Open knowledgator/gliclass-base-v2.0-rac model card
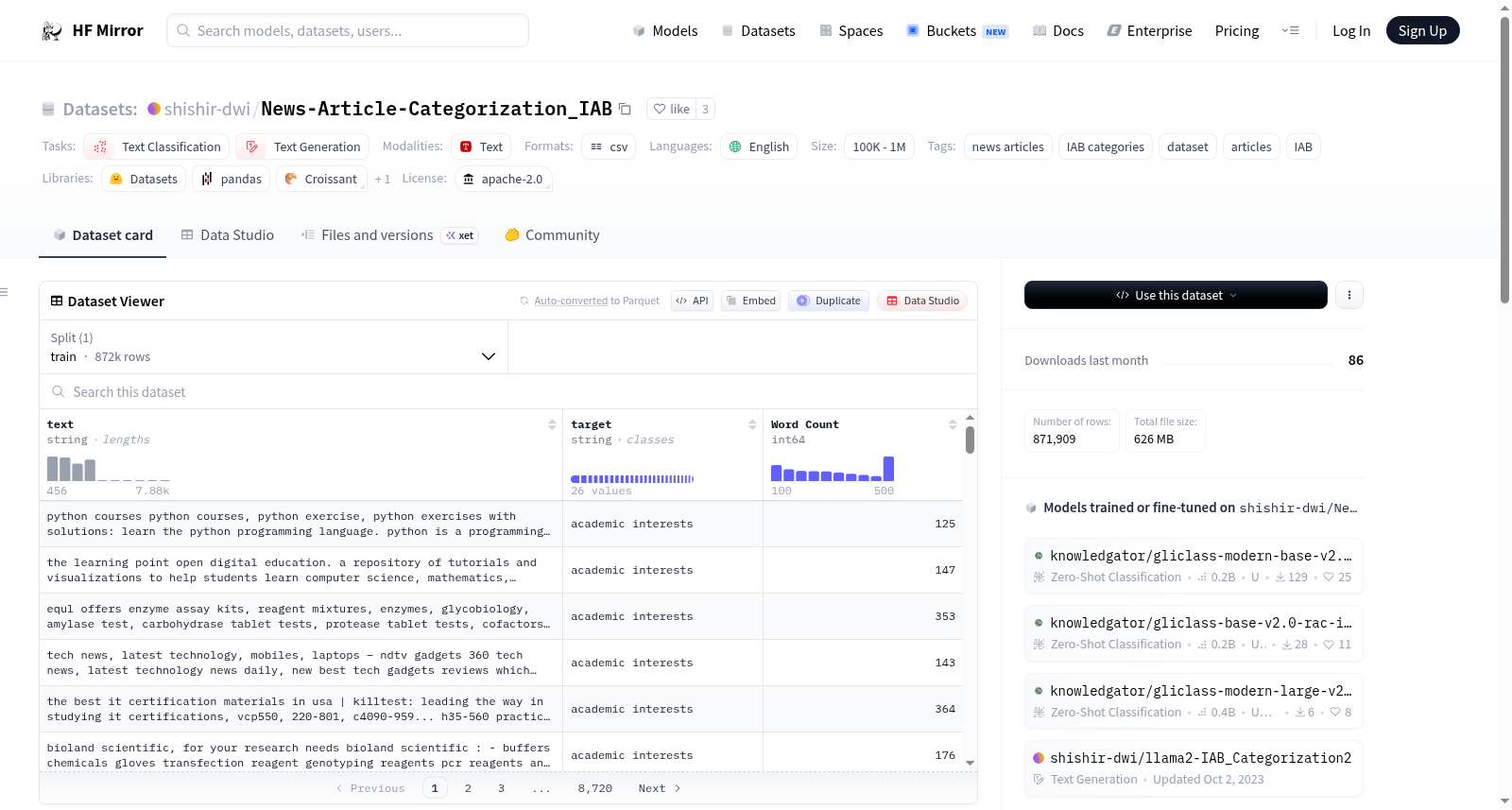This screenshot has height=810, width=1512. pos(1194,632)
